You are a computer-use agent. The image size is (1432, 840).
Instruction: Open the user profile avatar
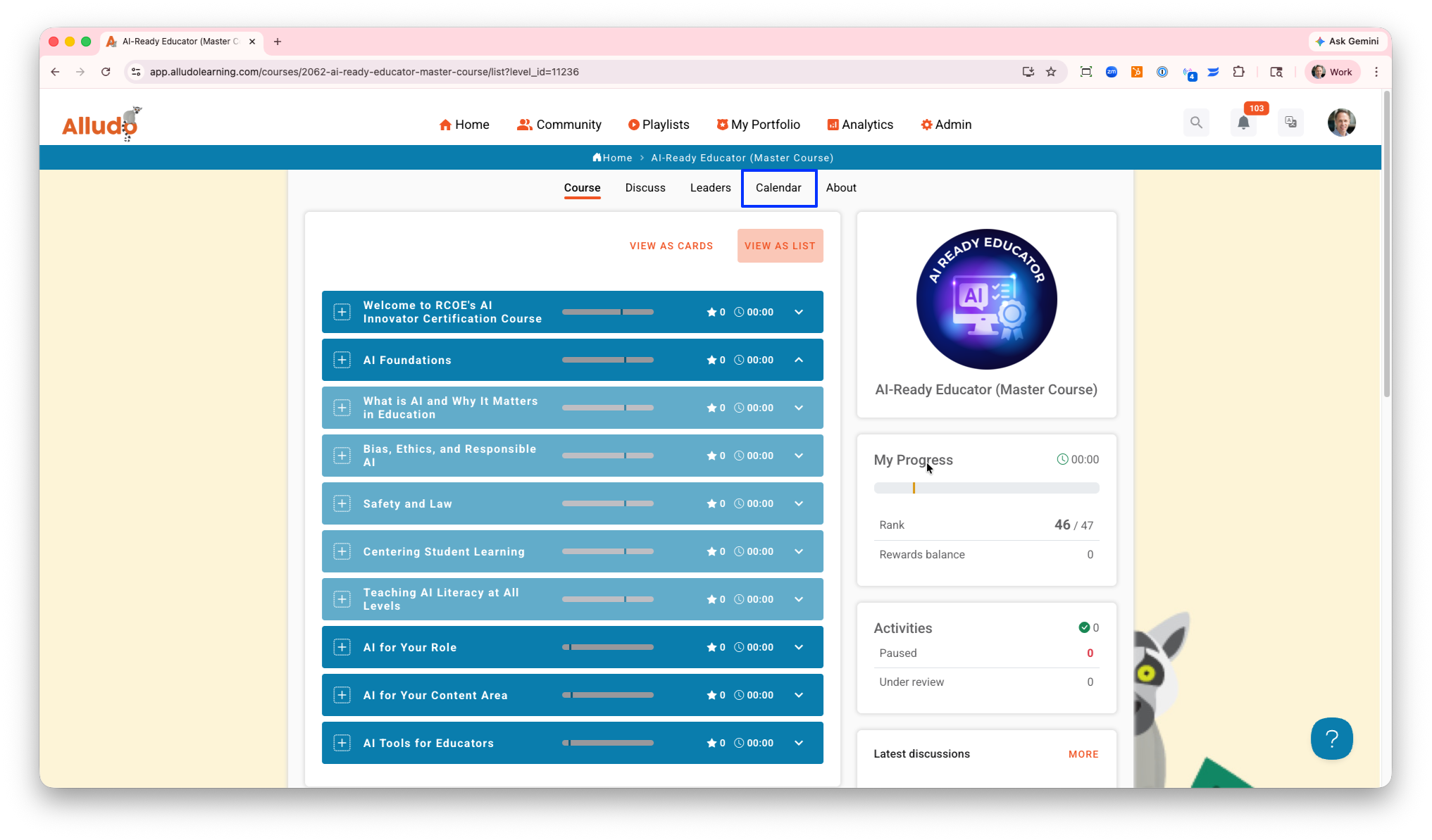[x=1341, y=123]
